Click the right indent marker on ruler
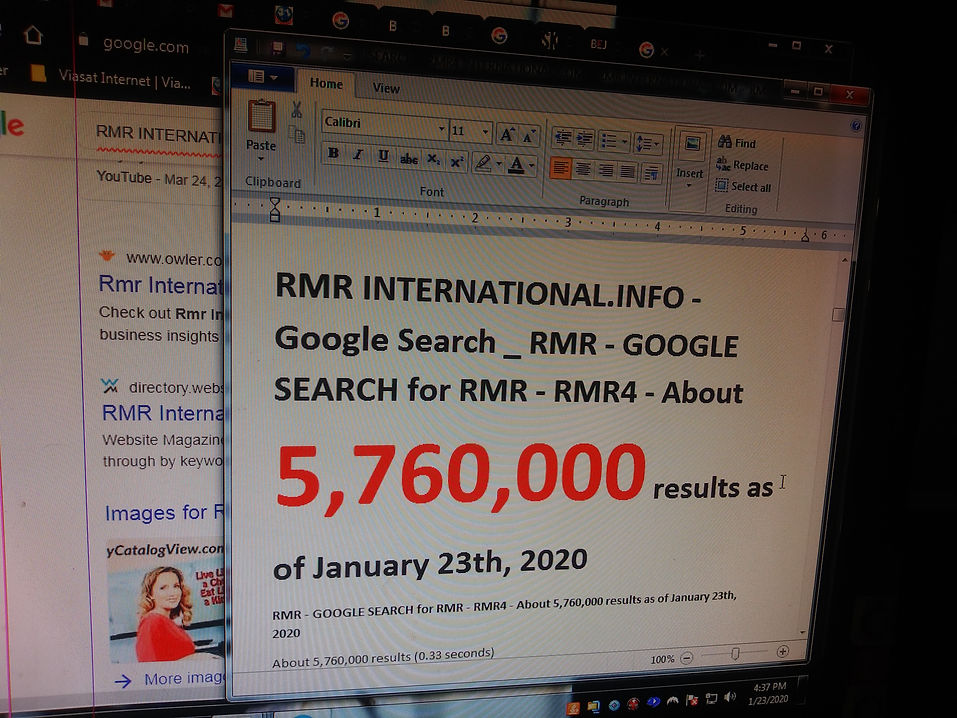The image size is (957, 718). (805, 236)
